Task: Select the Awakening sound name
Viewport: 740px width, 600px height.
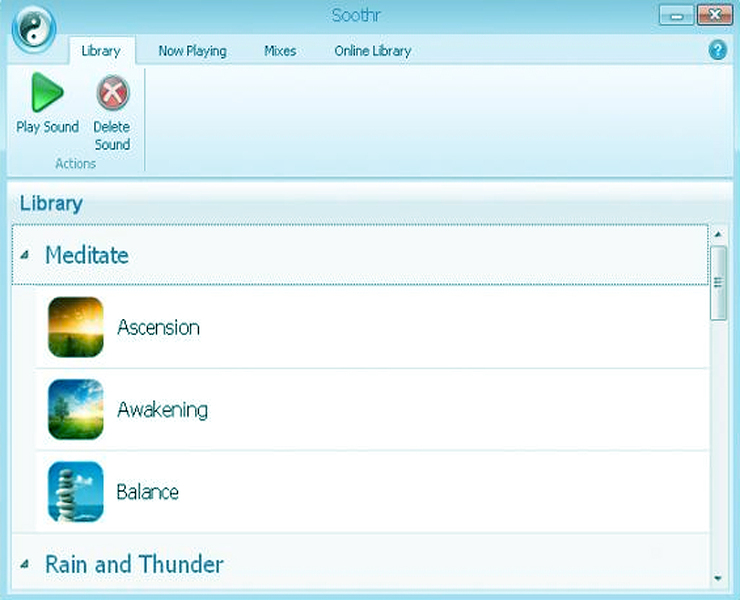Action: coord(162,410)
